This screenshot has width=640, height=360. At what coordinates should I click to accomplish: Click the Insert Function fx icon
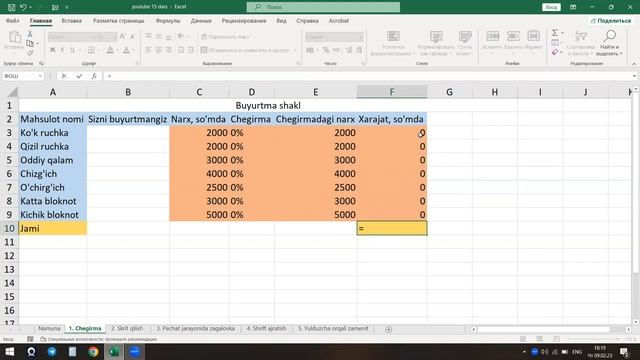tap(94, 76)
